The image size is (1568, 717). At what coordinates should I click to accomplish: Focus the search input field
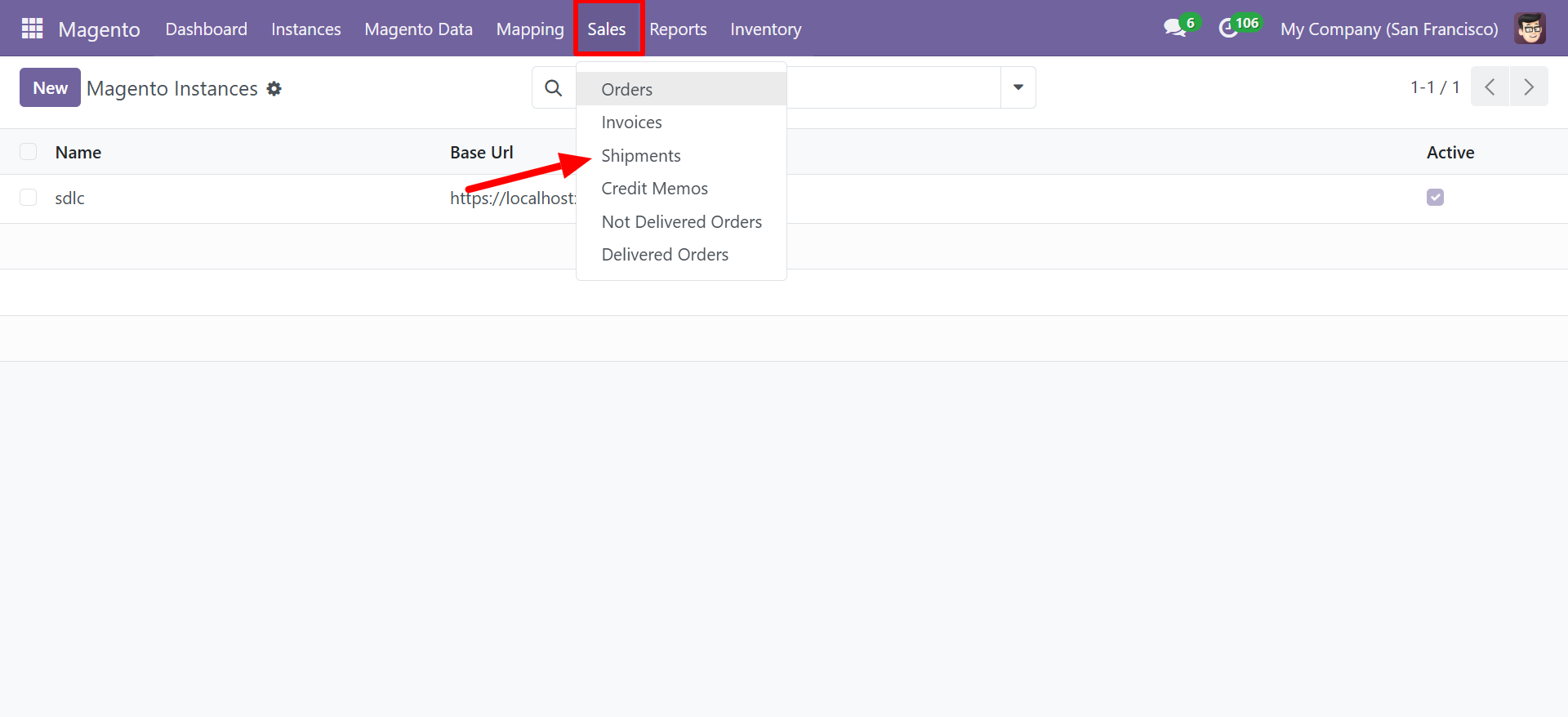coord(893,87)
